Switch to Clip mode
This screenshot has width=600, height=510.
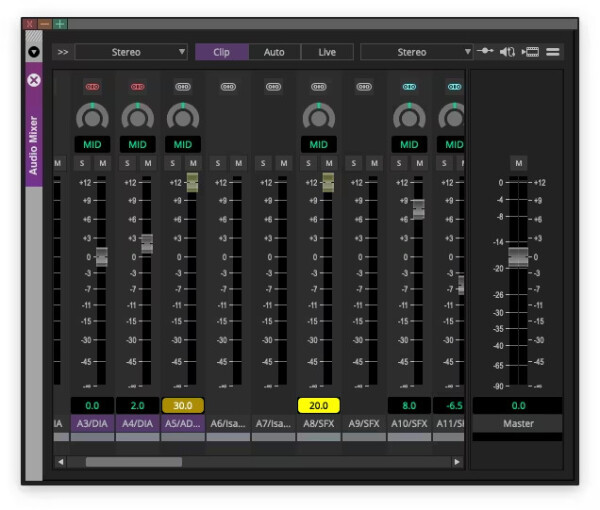click(222, 52)
